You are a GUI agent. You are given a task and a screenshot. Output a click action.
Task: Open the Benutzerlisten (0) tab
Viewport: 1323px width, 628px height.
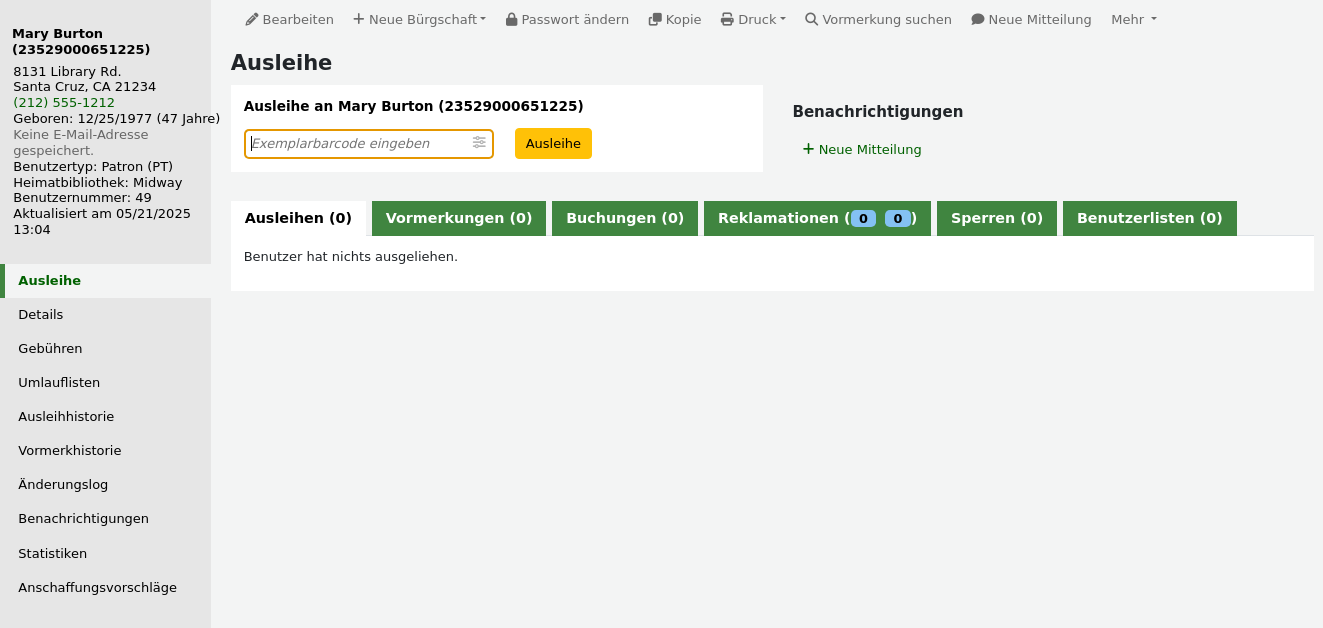pyautogui.click(x=1150, y=218)
